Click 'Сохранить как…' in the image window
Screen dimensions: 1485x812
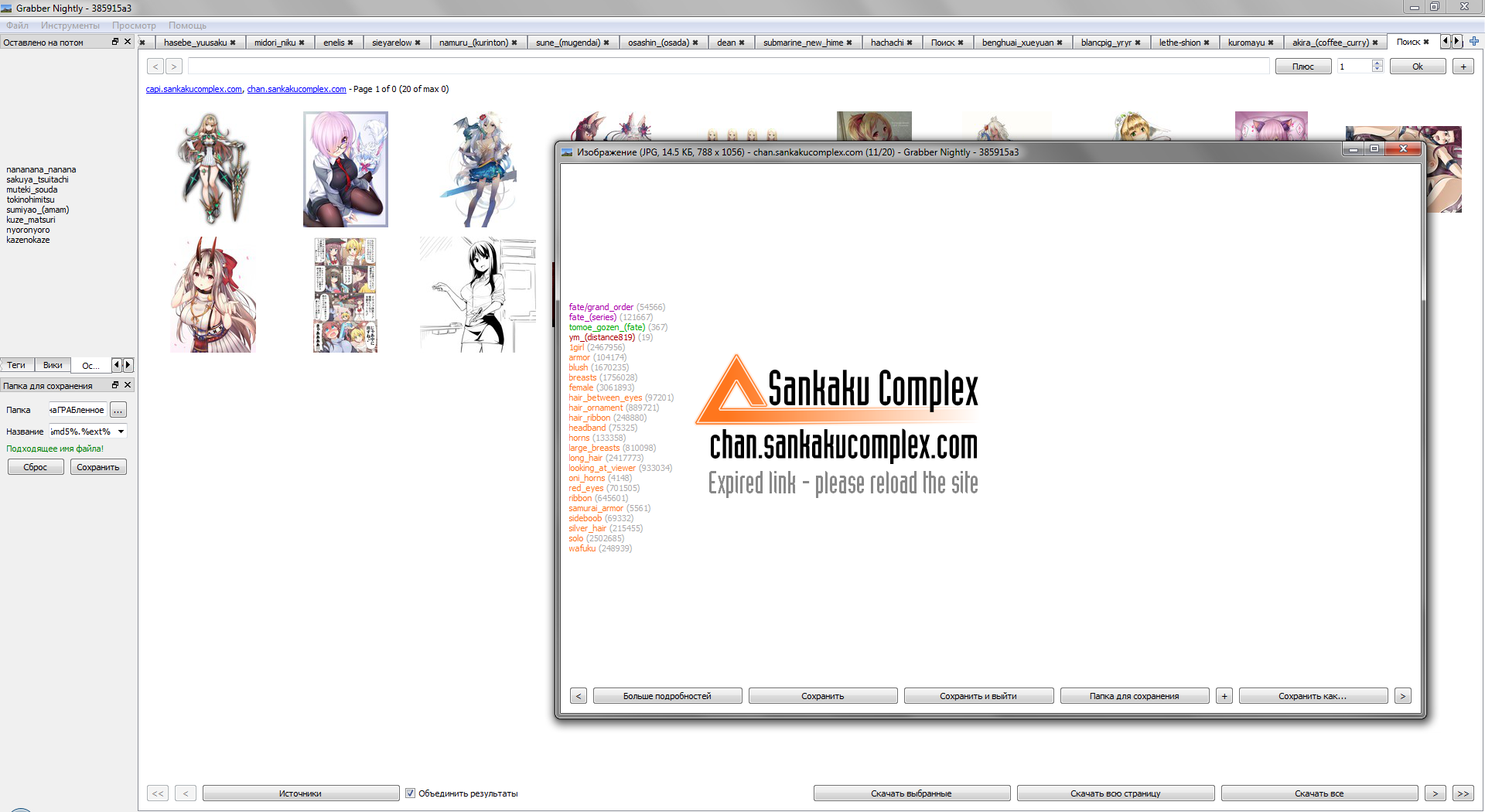(1313, 696)
